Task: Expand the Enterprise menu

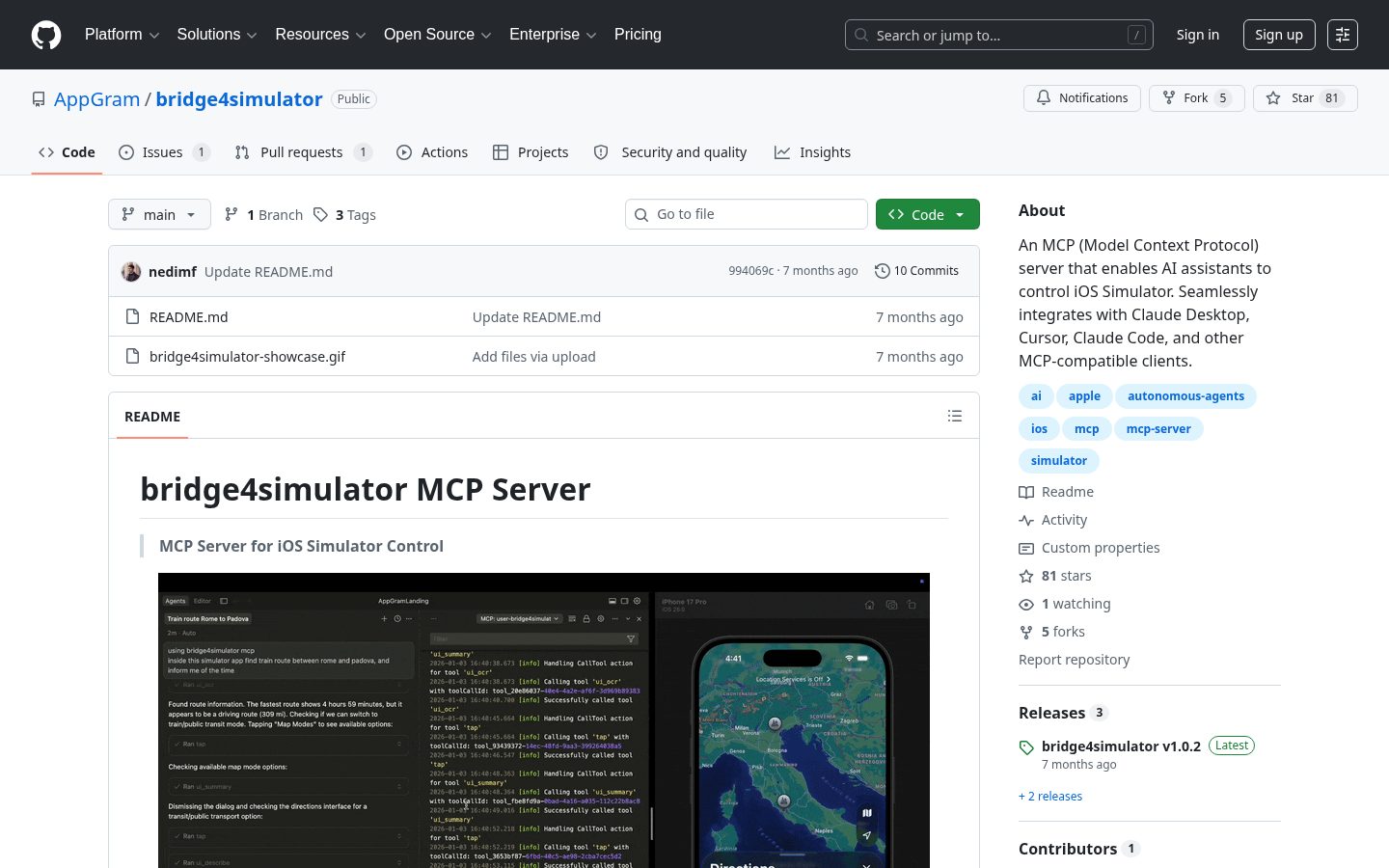Action: pyautogui.click(x=553, y=35)
